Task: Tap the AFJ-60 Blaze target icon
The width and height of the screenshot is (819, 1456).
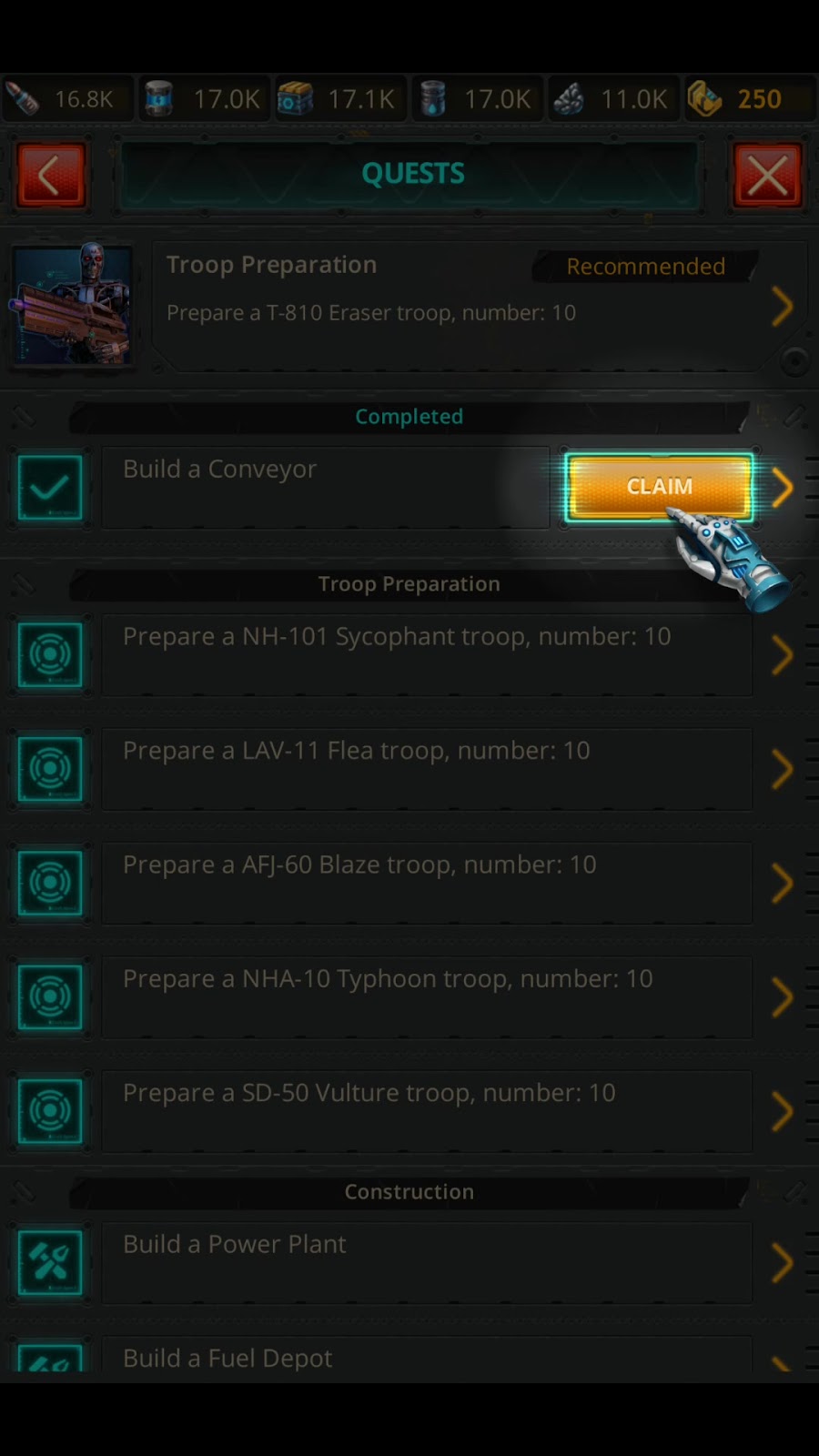Action: 50,884
